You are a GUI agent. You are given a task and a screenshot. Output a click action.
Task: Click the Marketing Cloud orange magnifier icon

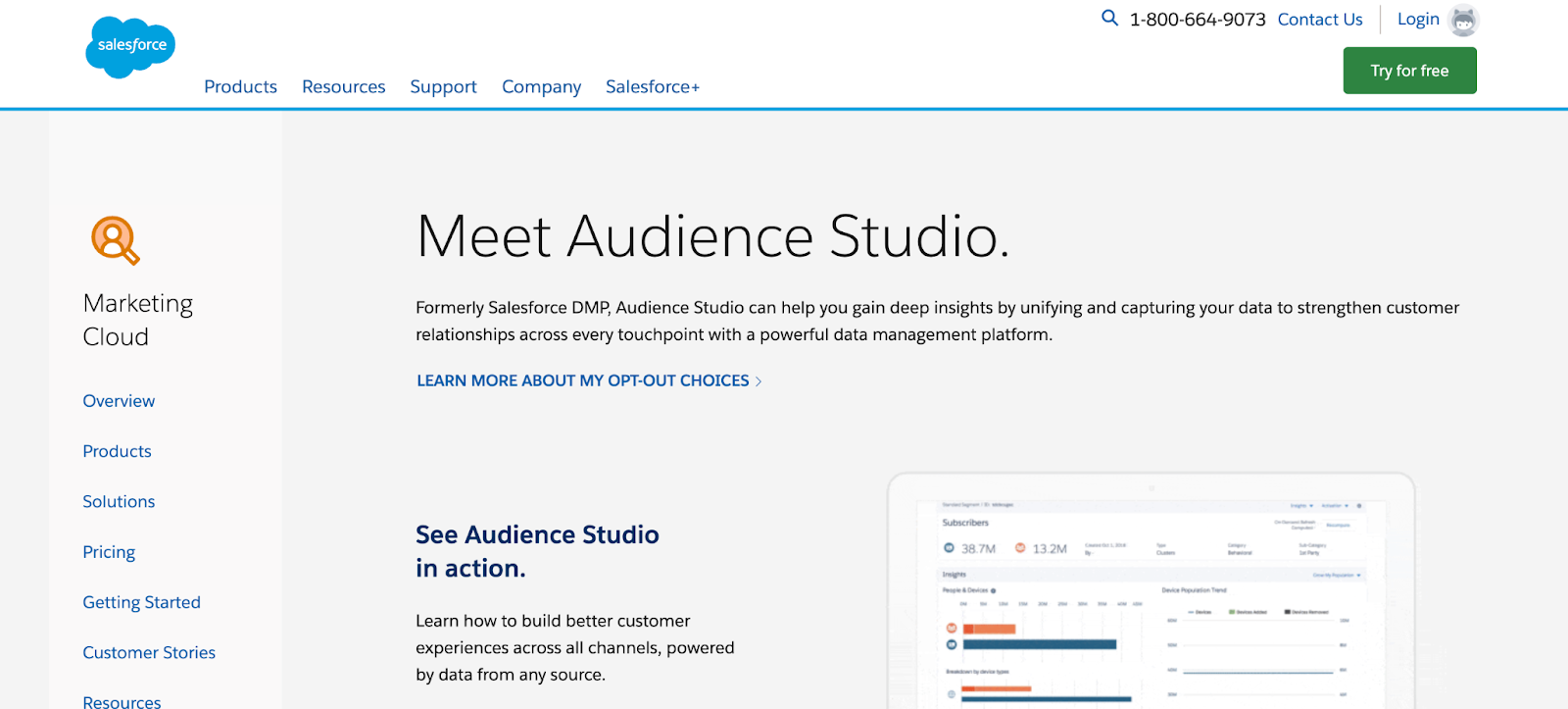pos(116,240)
